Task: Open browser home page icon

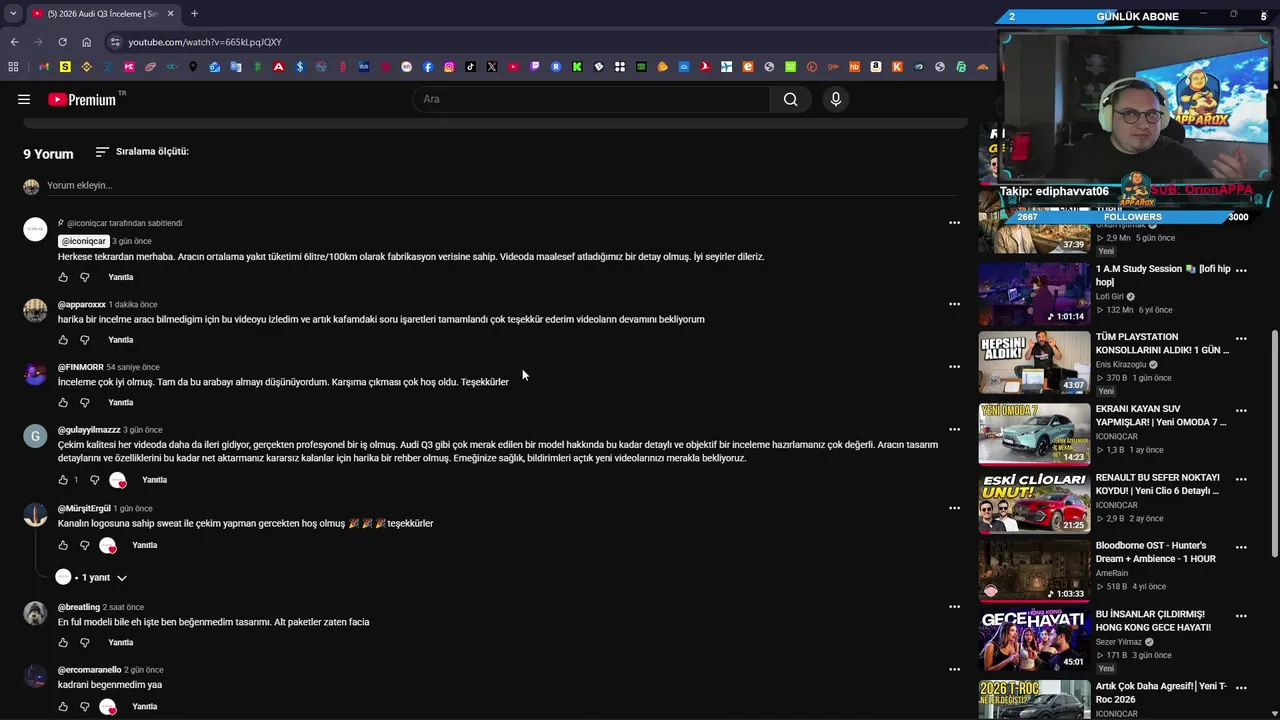Action: 86,42
